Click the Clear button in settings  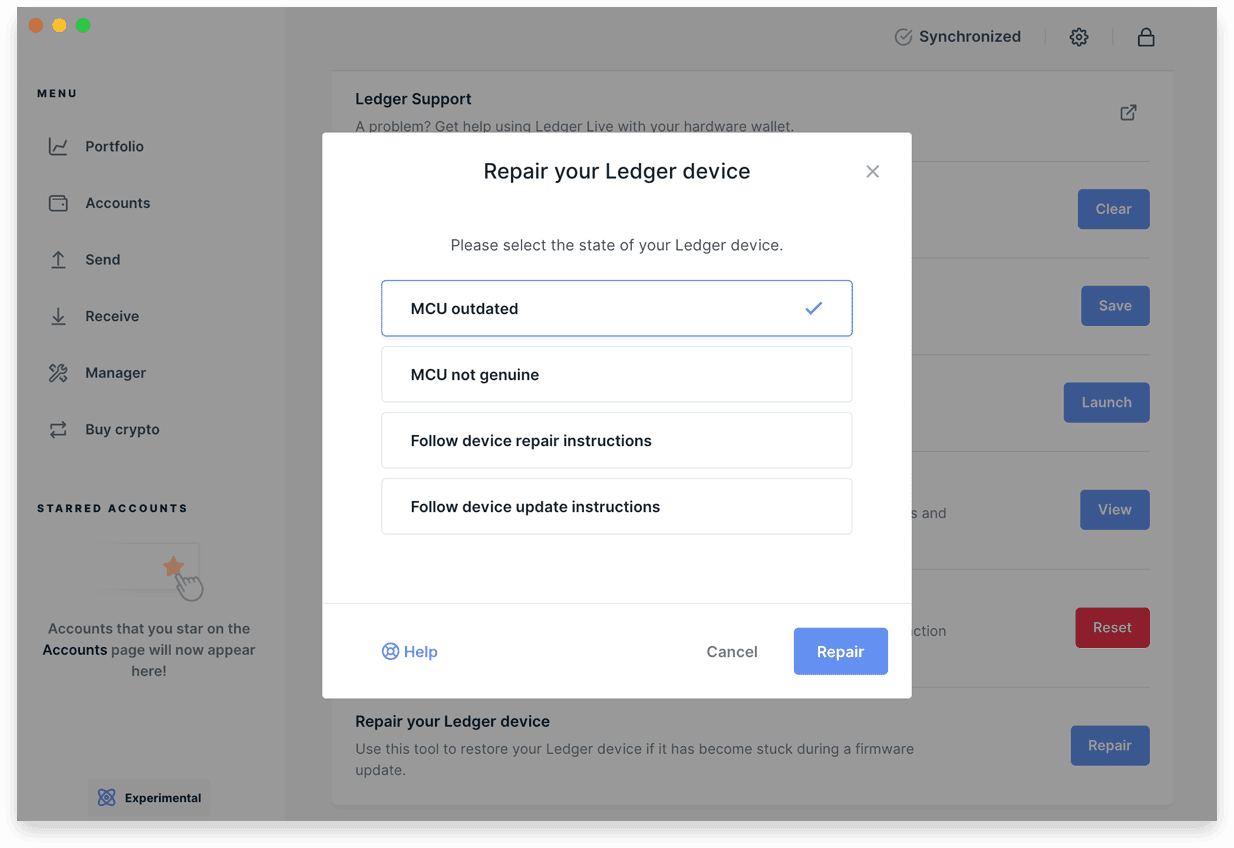1114,209
